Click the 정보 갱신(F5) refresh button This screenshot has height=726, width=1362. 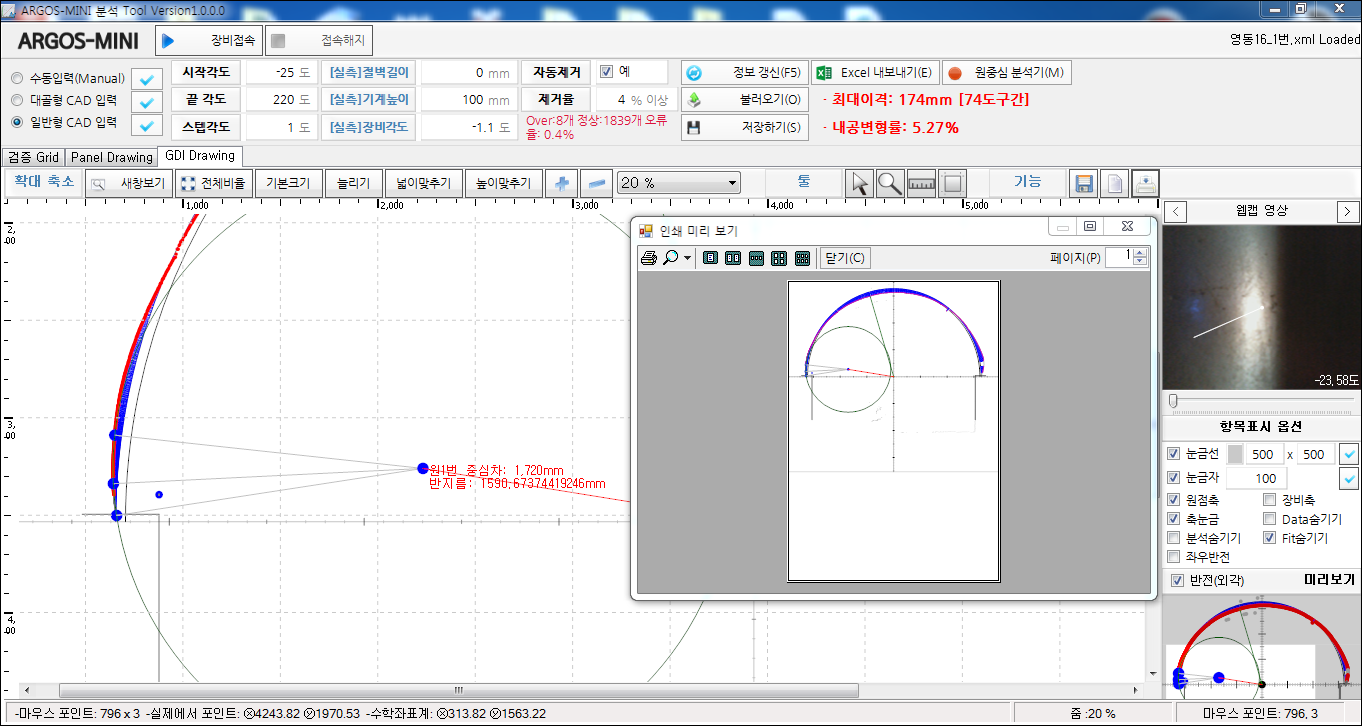tap(742, 71)
